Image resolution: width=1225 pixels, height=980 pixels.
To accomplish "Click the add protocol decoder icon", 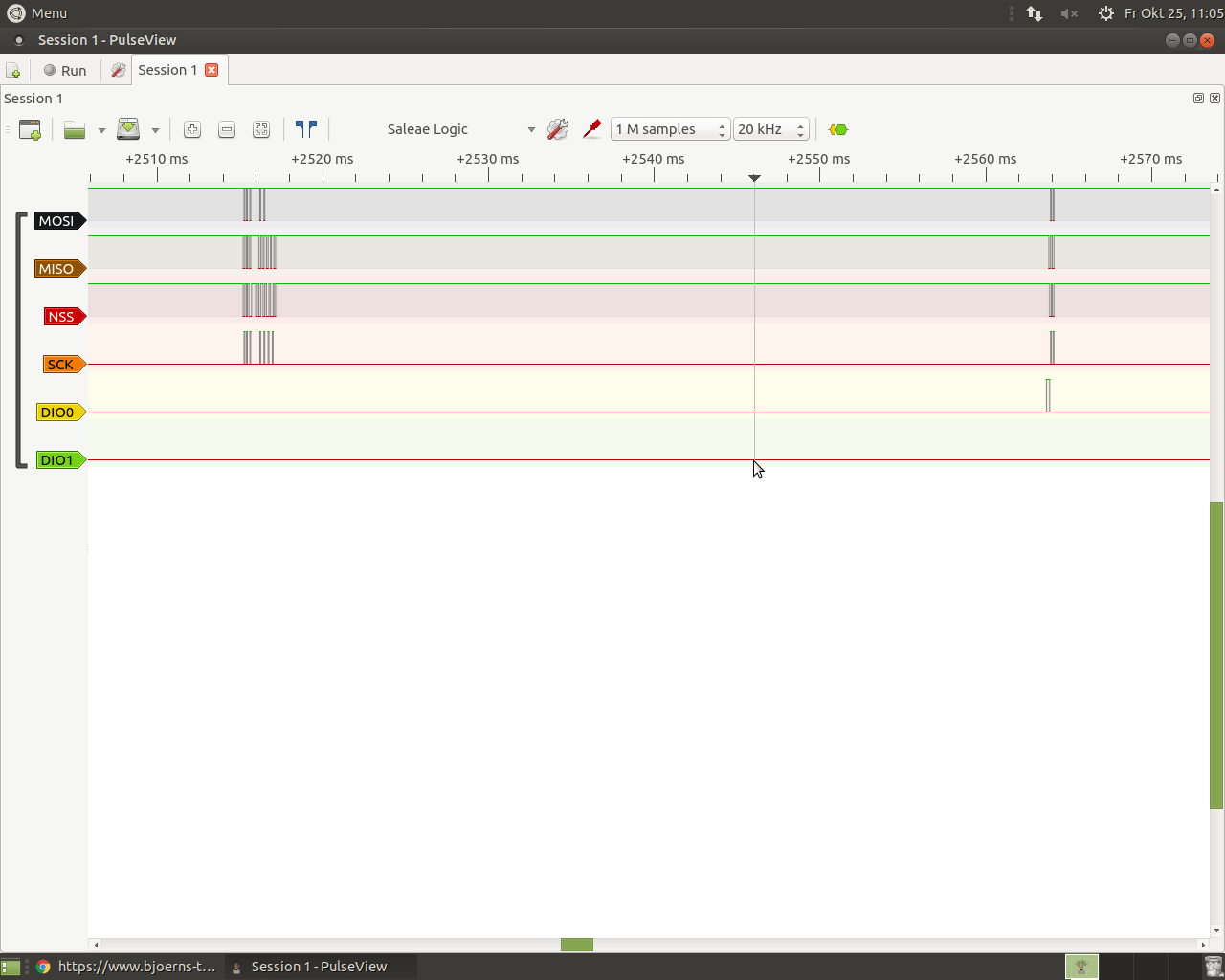I will click(838, 130).
